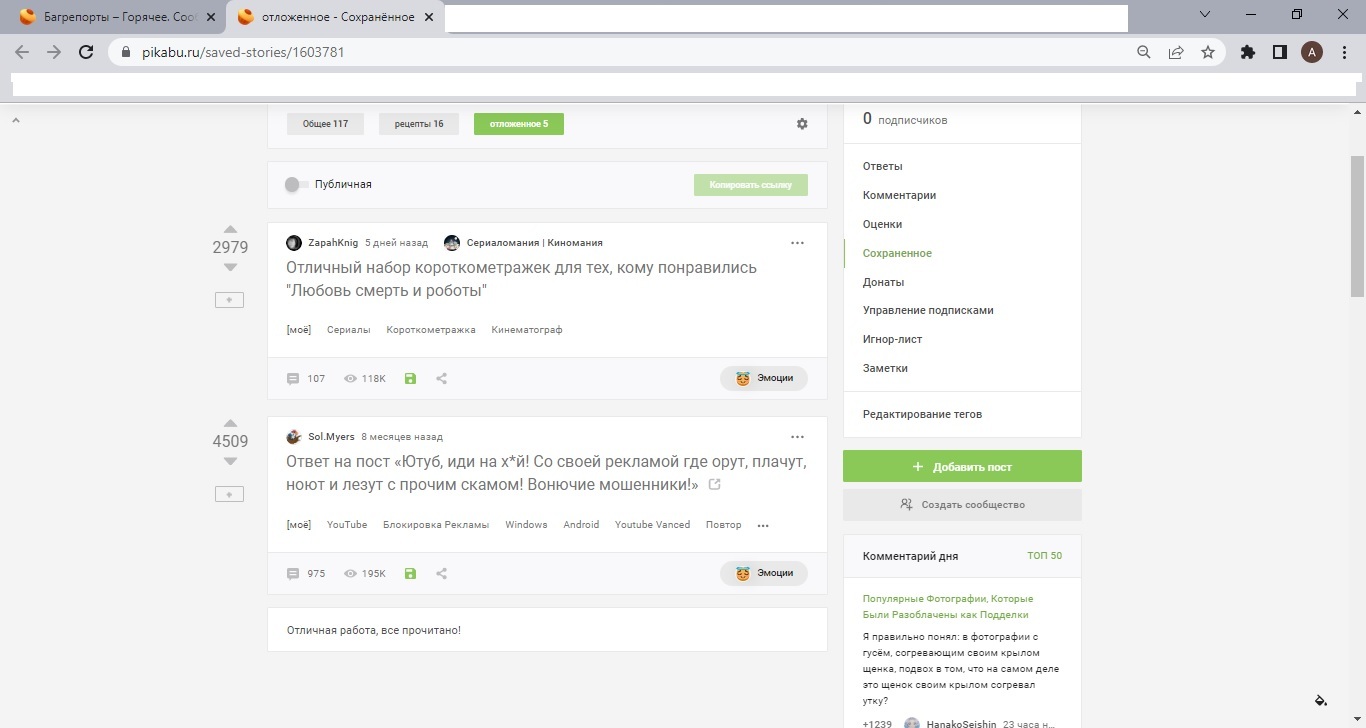
Task: Open the Популярные Фотографии comment-of-the-day link
Action: click(946, 606)
